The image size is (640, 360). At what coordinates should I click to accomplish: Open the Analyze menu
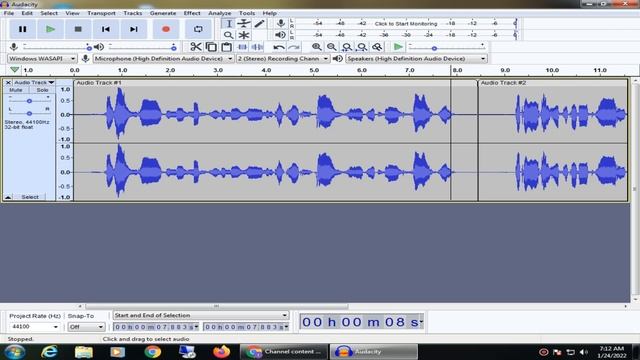click(x=220, y=13)
